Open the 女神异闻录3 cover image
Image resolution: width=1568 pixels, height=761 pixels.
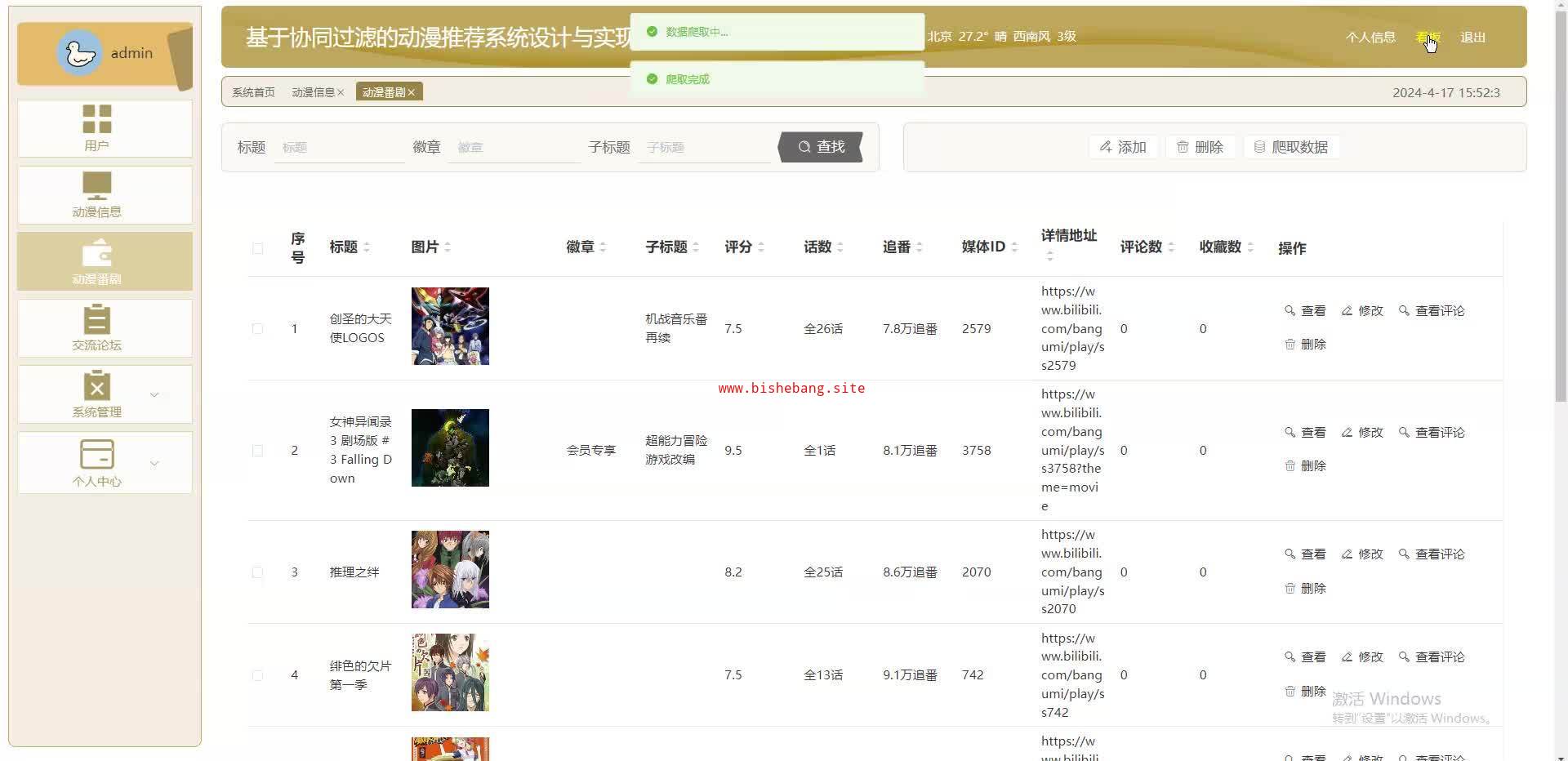[x=450, y=447]
